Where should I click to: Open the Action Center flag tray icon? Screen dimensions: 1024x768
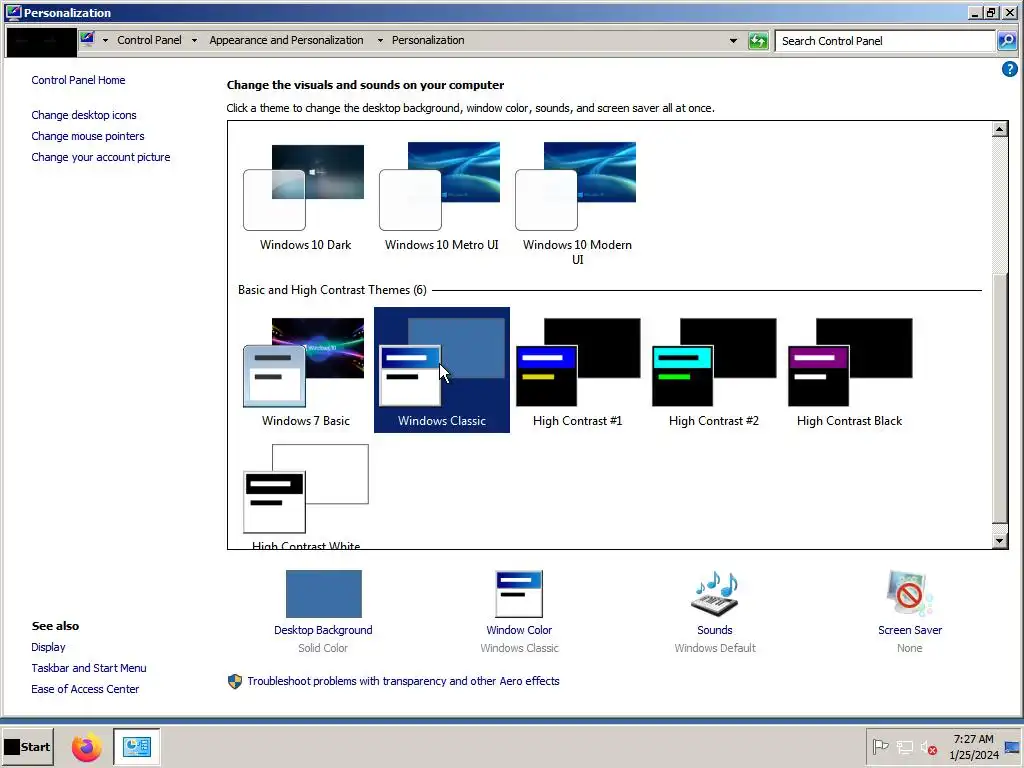coord(880,746)
